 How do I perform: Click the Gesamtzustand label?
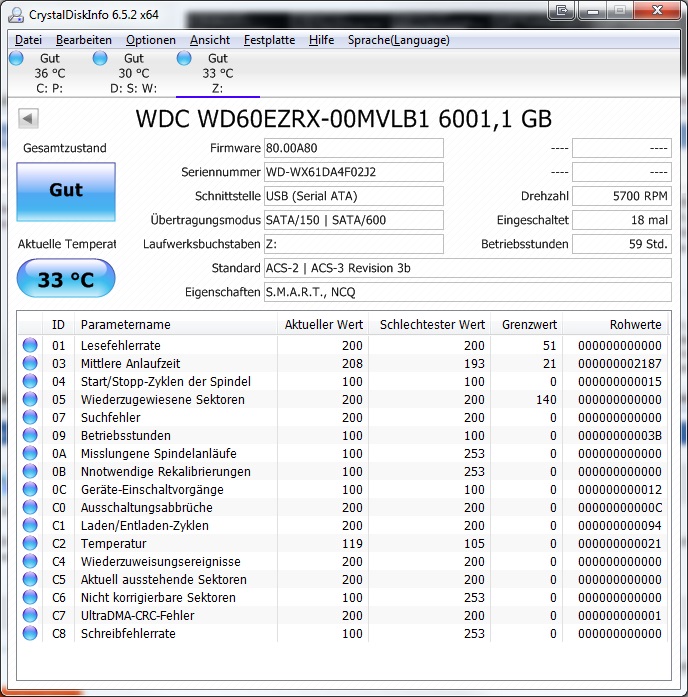pyautogui.click(x=65, y=148)
